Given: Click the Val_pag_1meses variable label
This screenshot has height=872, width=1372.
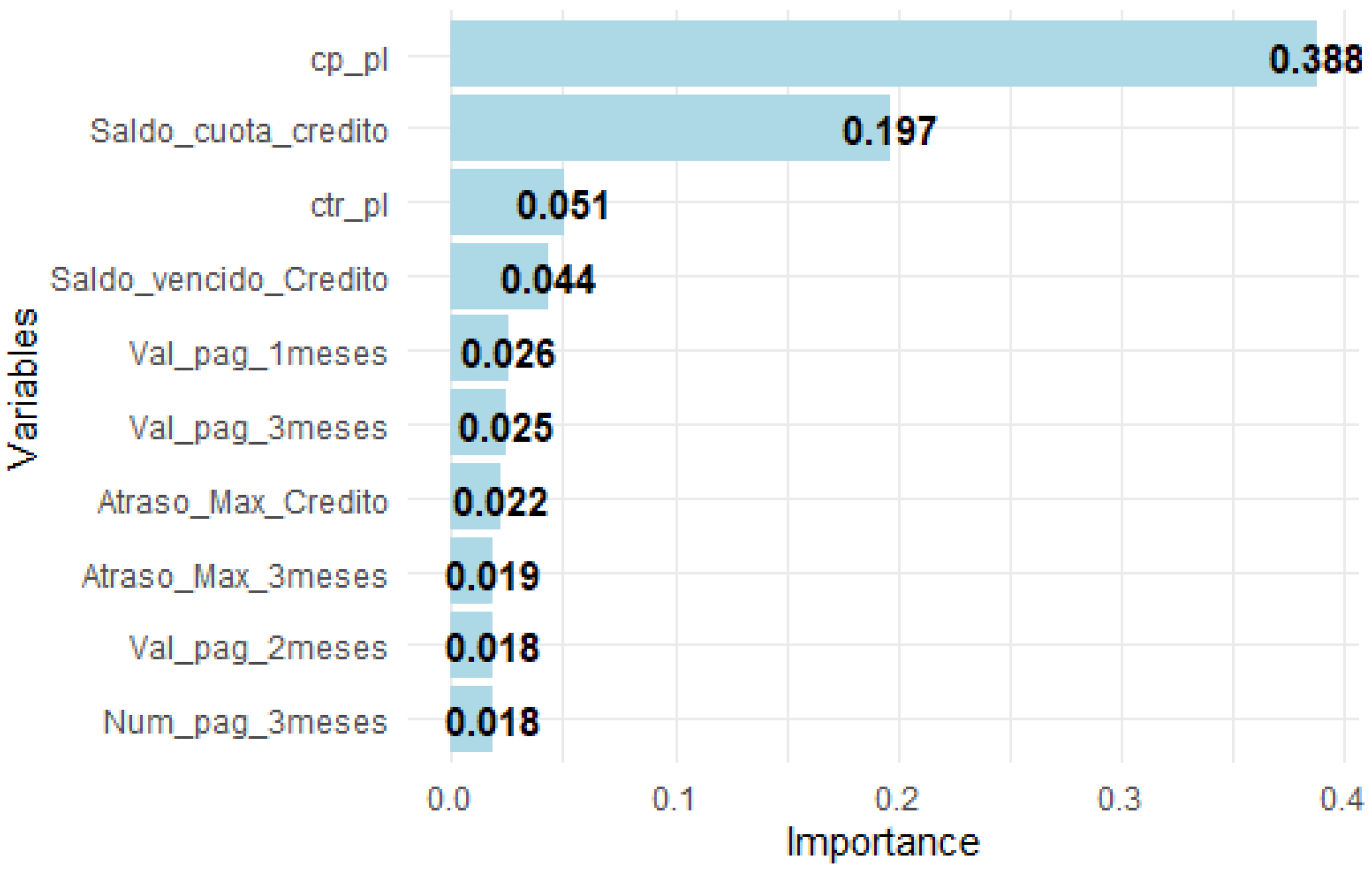Looking at the screenshot, I should [x=258, y=354].
